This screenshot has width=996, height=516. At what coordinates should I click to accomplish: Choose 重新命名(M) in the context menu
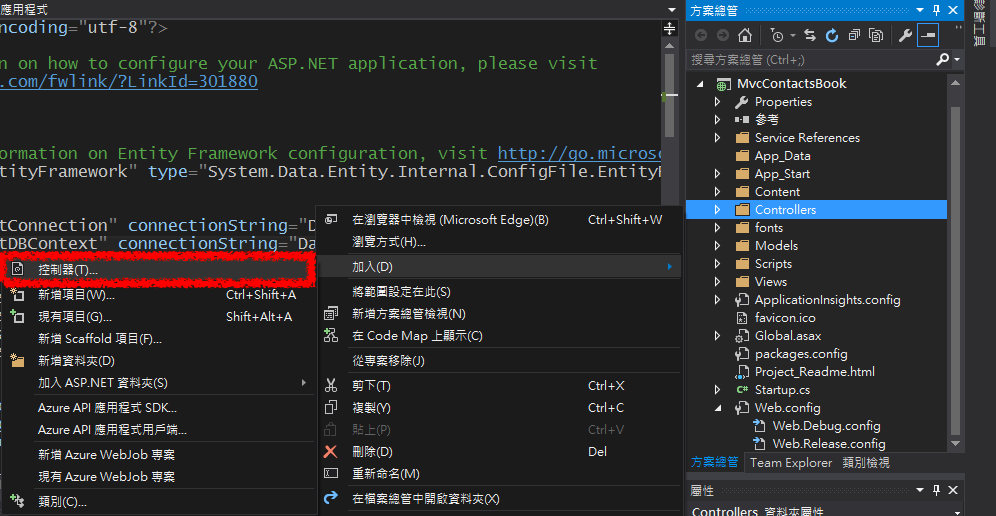coord(385,473)
